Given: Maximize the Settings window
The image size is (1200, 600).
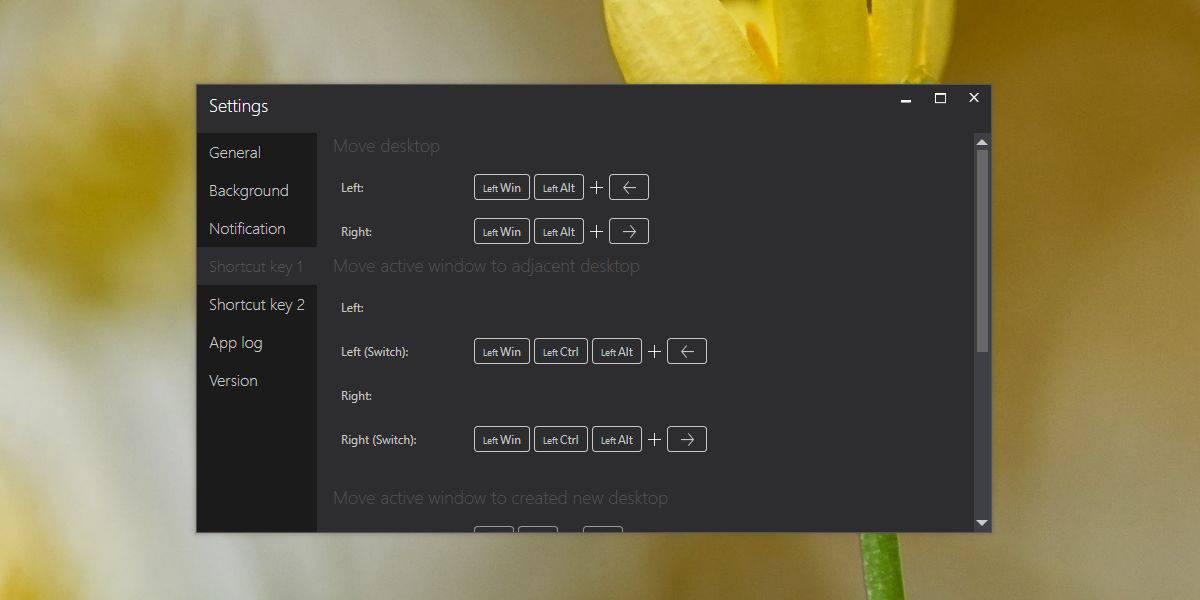Looking at the screenshot, I should [x=940, y=98].
